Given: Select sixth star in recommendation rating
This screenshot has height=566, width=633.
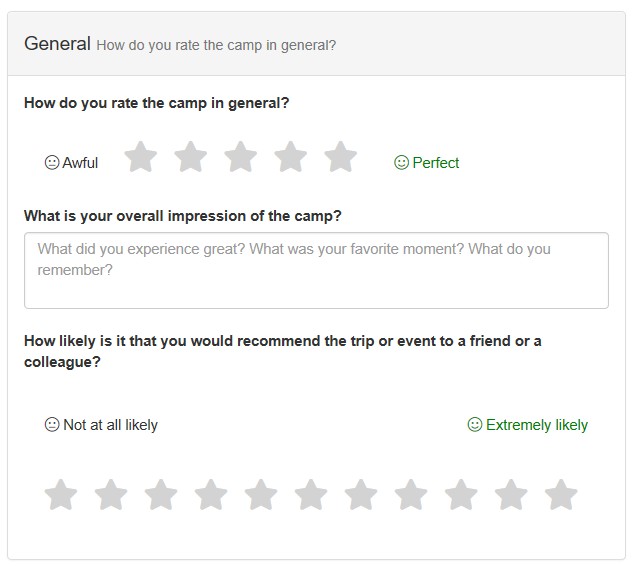Looking at the screenshot, I should 311,494.
